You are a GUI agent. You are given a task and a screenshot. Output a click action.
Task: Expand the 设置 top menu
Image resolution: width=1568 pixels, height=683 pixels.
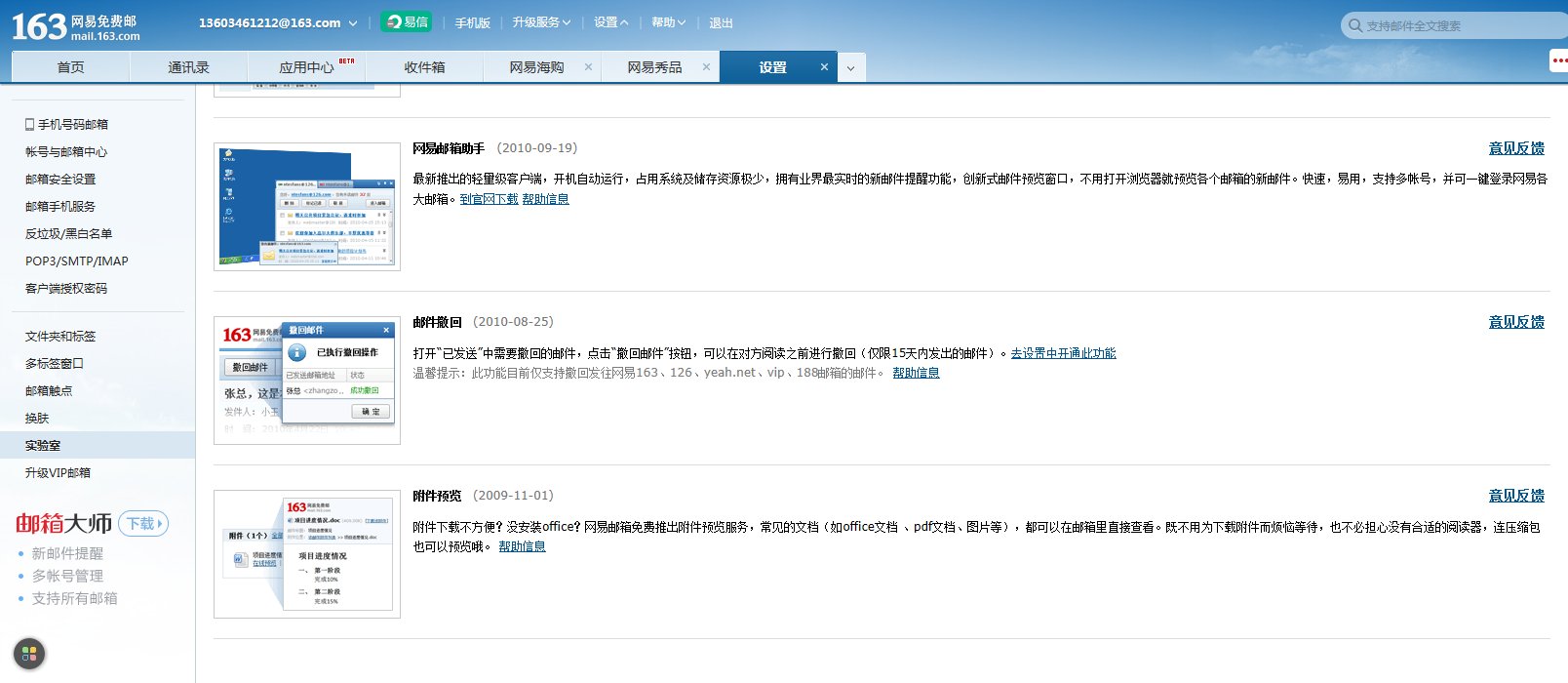coord(610,22)
